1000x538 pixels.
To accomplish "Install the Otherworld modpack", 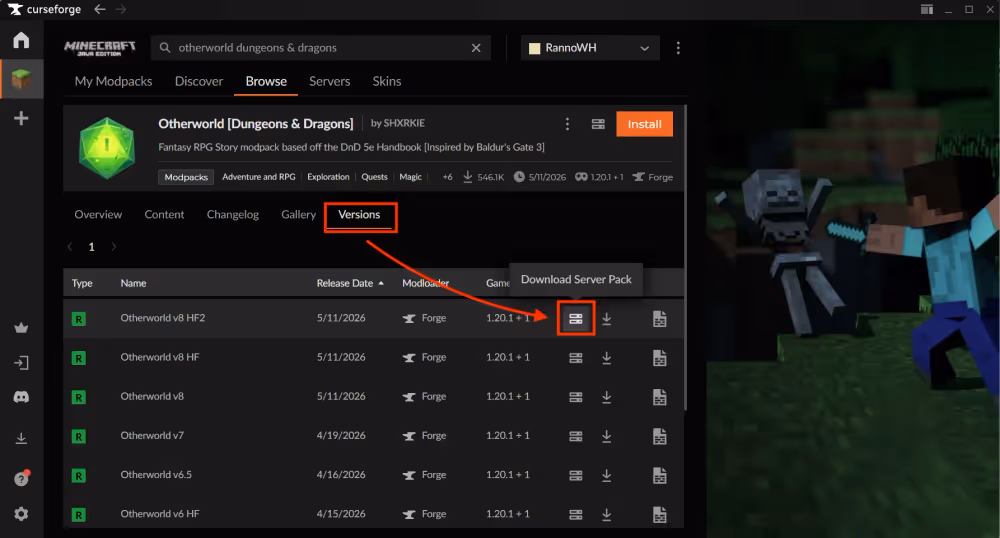I will (644, 124).
